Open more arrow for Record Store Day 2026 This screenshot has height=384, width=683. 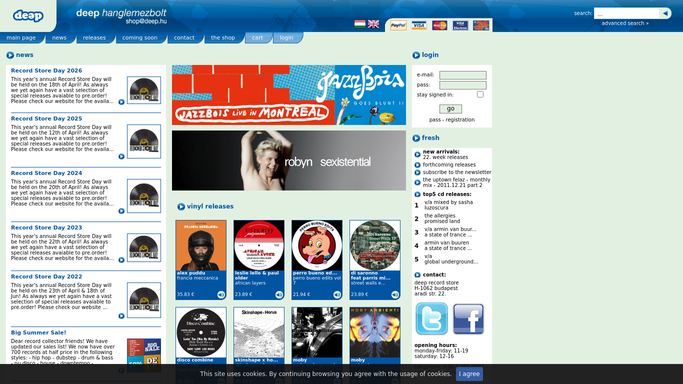[122, 102]
